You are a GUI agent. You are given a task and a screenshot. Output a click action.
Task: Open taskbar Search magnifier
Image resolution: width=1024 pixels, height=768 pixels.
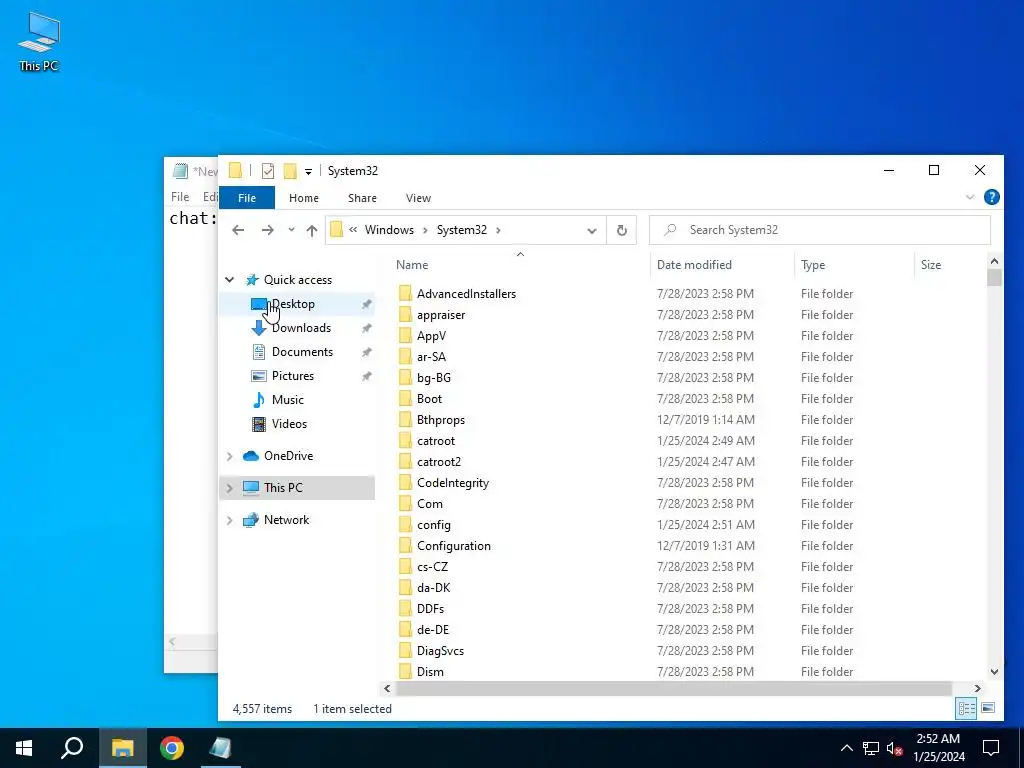[x=72, y=748]
